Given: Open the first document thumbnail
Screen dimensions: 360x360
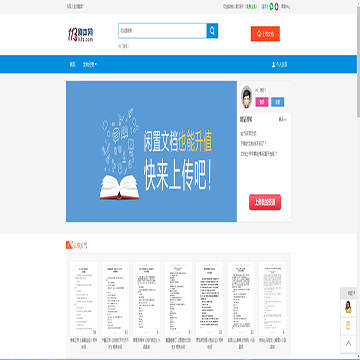Looking at the screenshot, I should point(84,298).
